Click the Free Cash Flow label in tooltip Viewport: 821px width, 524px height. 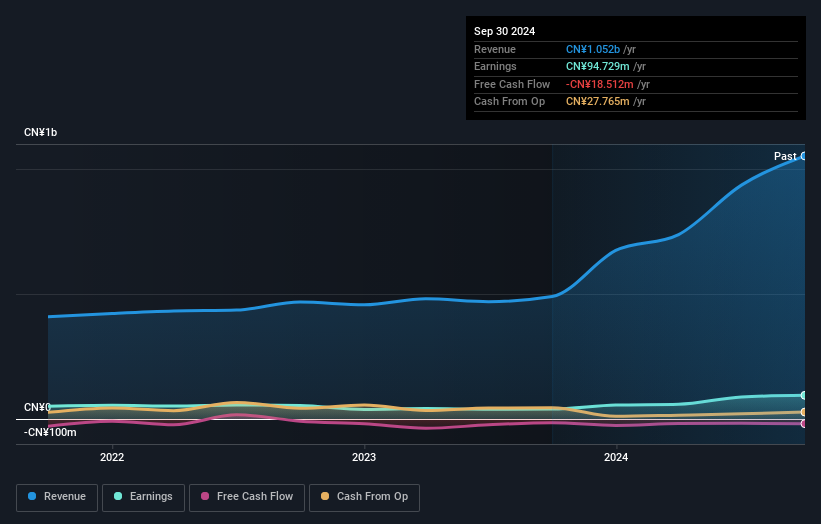coord(512,84)
